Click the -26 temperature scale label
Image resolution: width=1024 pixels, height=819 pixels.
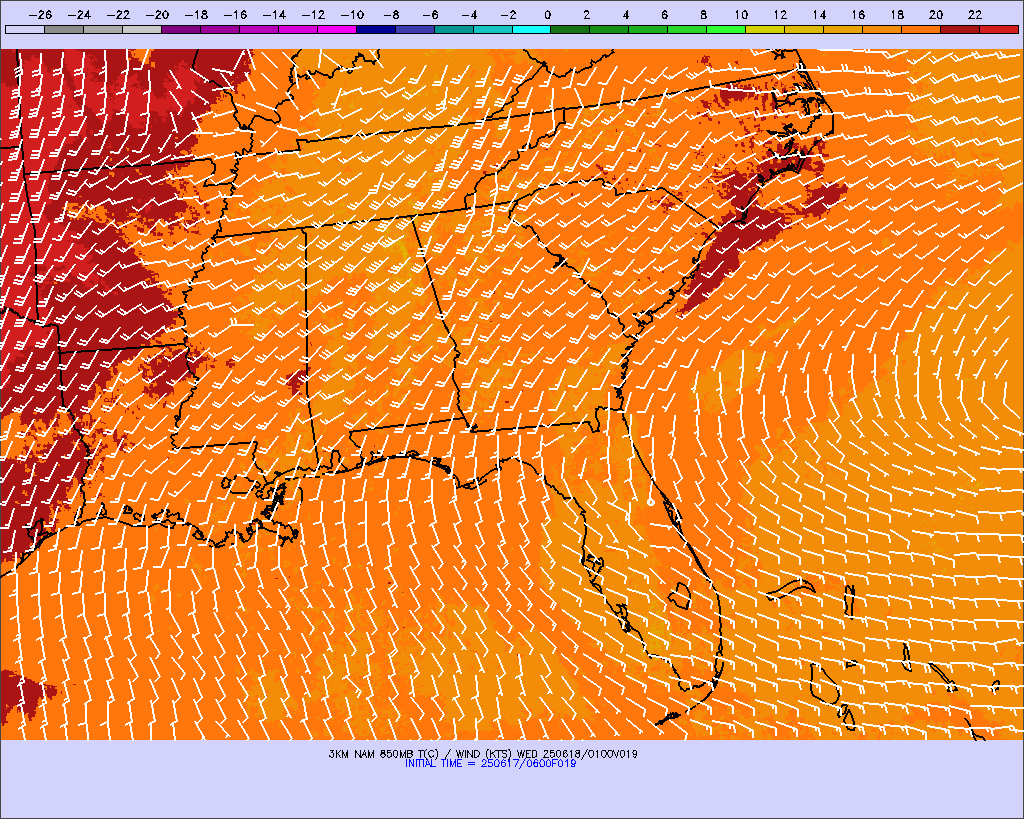tap(41, 14)
